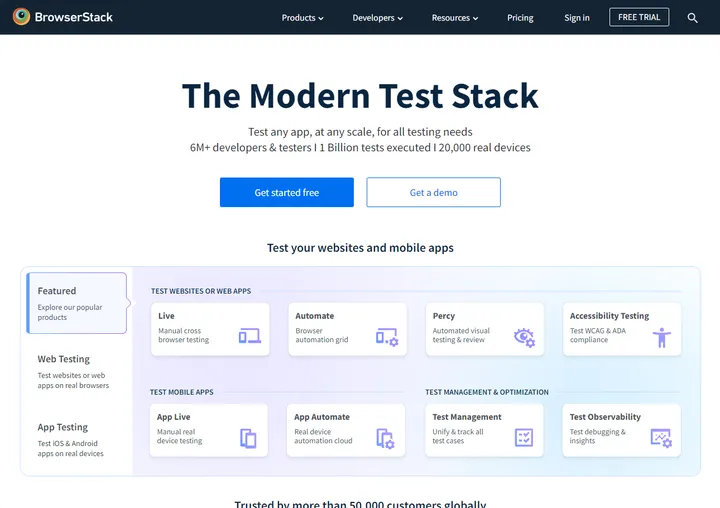Click the Live card devices icon
The height and width of the screenshot is (508, 720).
[x=250, y=336]
